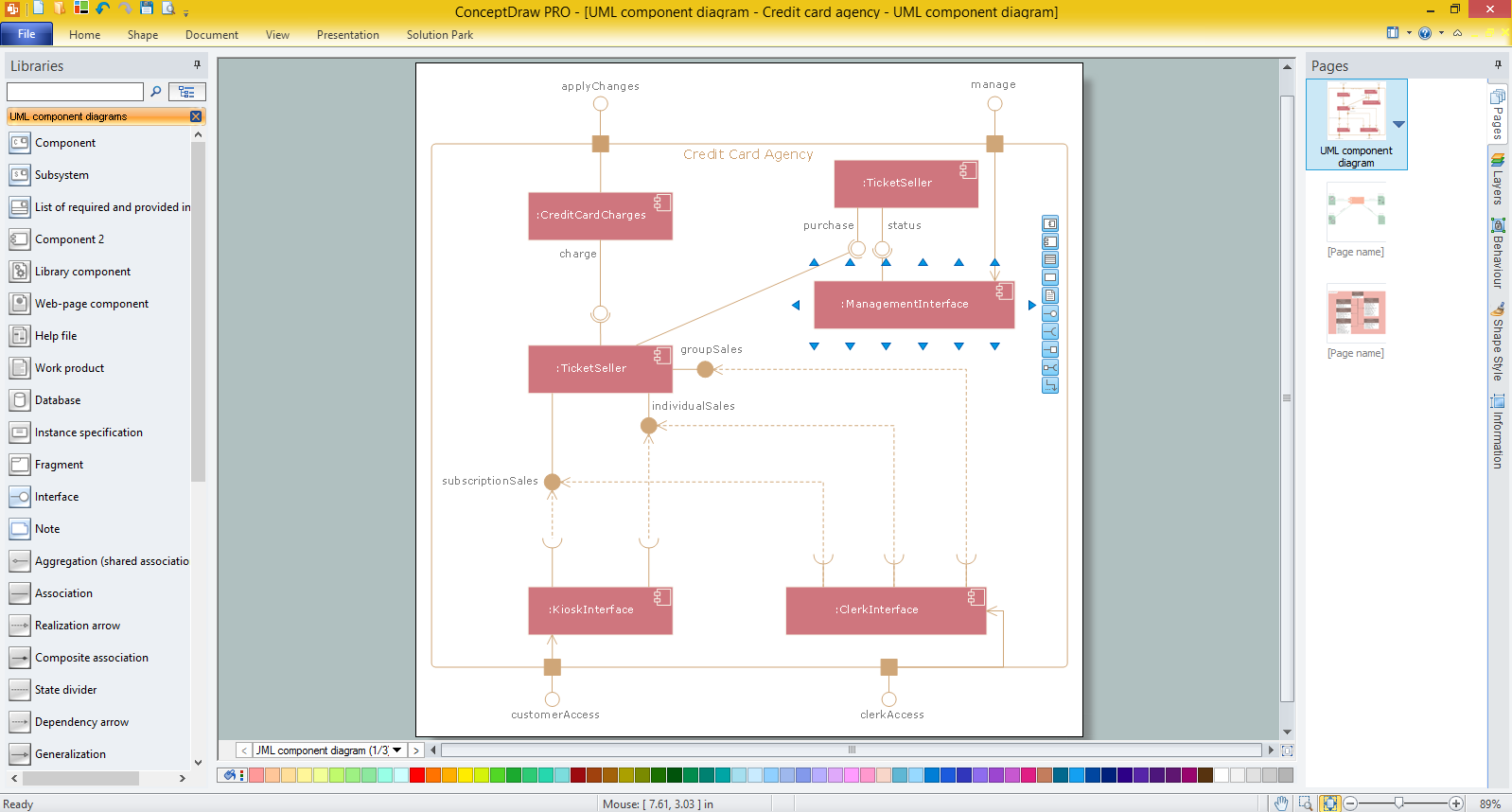
Task: Pick the red color swatch in palette
Action: 416,775
